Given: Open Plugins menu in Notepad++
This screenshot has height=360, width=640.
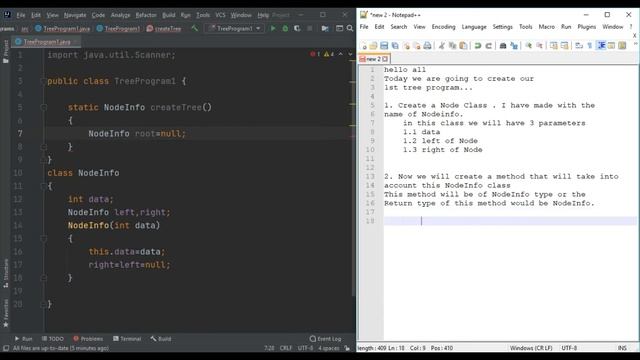Looking at the screenshot, I should tap(587, 27).
